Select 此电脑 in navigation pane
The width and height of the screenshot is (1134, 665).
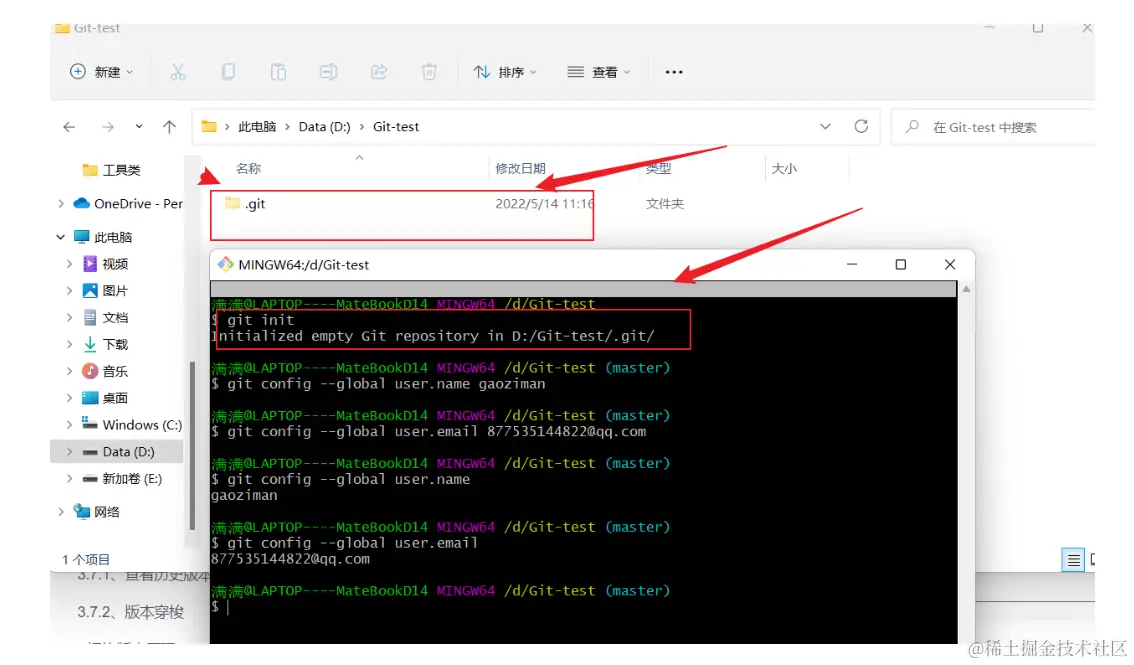click(103, 237)
